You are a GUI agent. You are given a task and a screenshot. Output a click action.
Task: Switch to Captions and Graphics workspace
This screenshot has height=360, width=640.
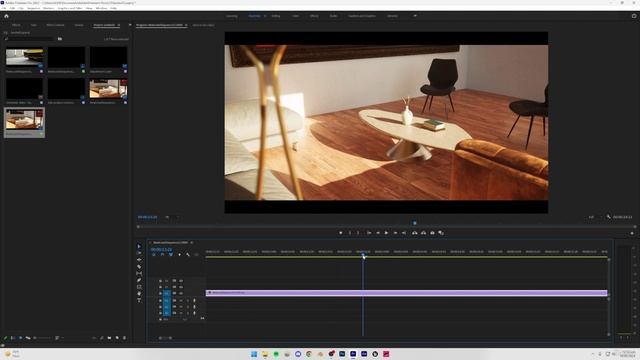[x=362, y=16]
